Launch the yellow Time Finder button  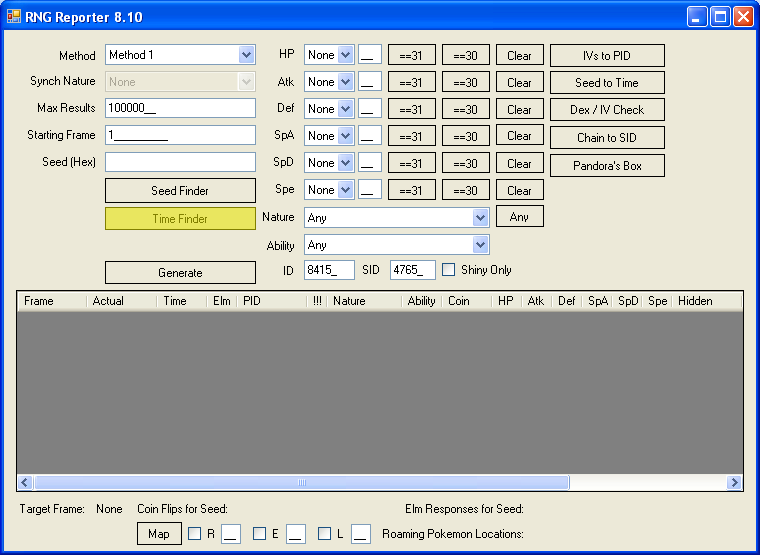point(180,219)
